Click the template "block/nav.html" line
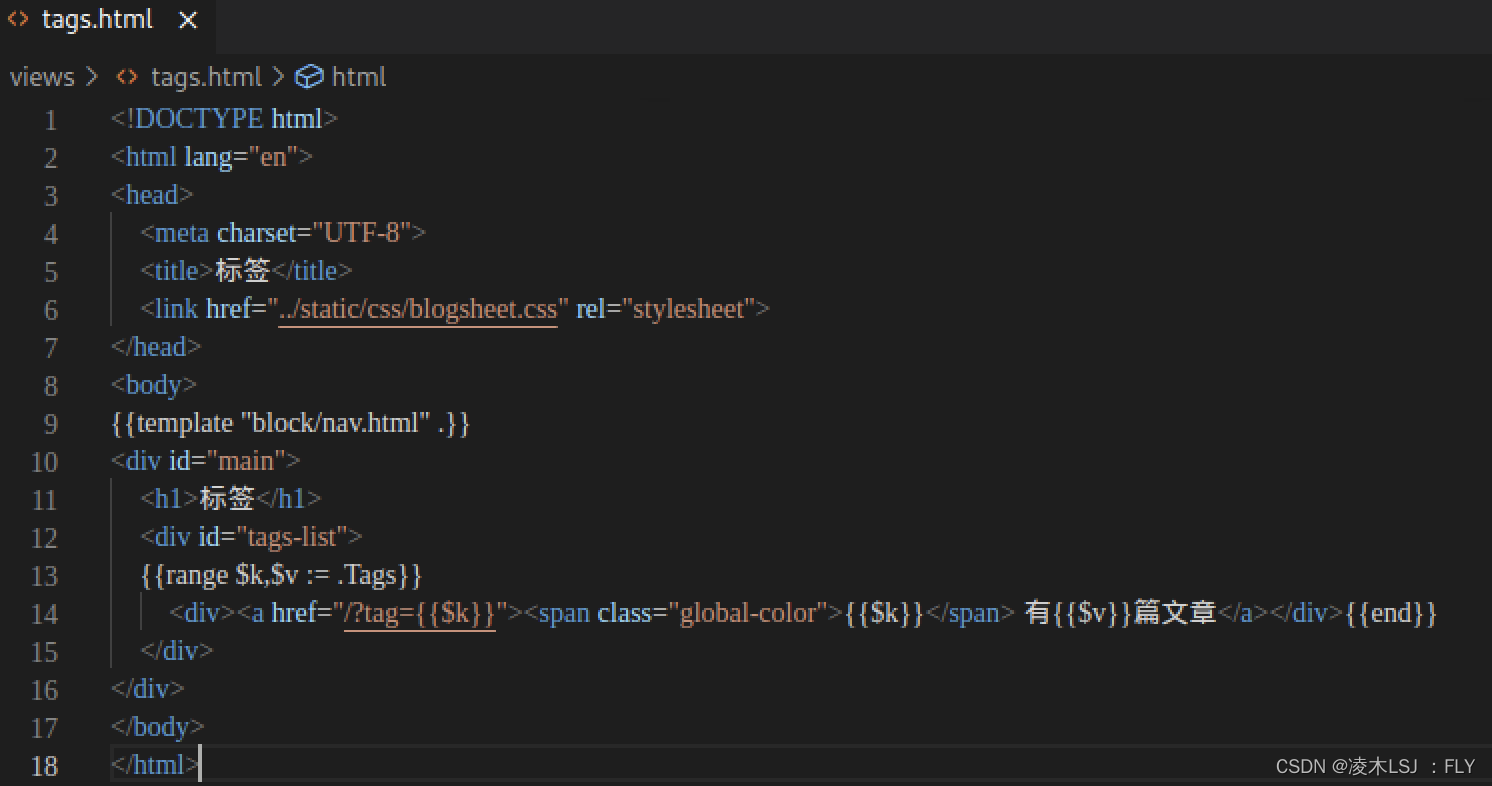The image size is (1492, 786). click(x=290, y=423)
